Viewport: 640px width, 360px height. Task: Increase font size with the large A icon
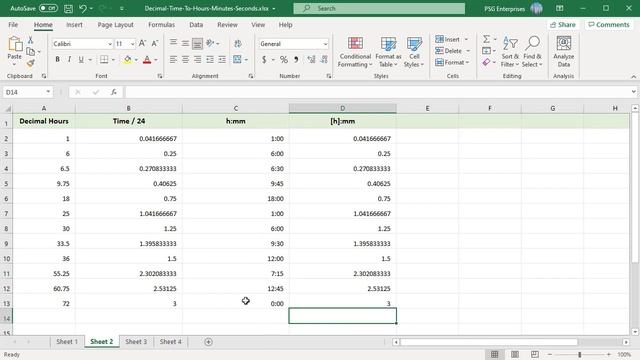(142, 43)
